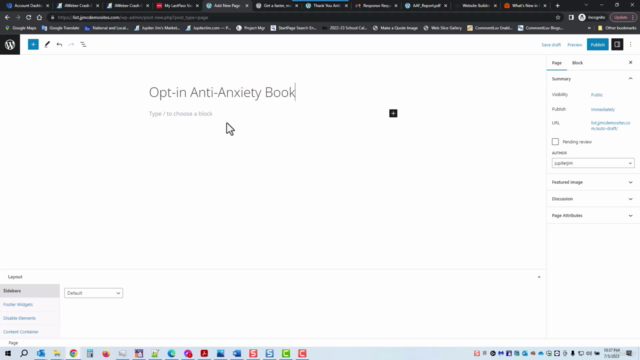This screenshot has width=640, height=360.
Task: Click the Preview button
Action: click(574, 45)
